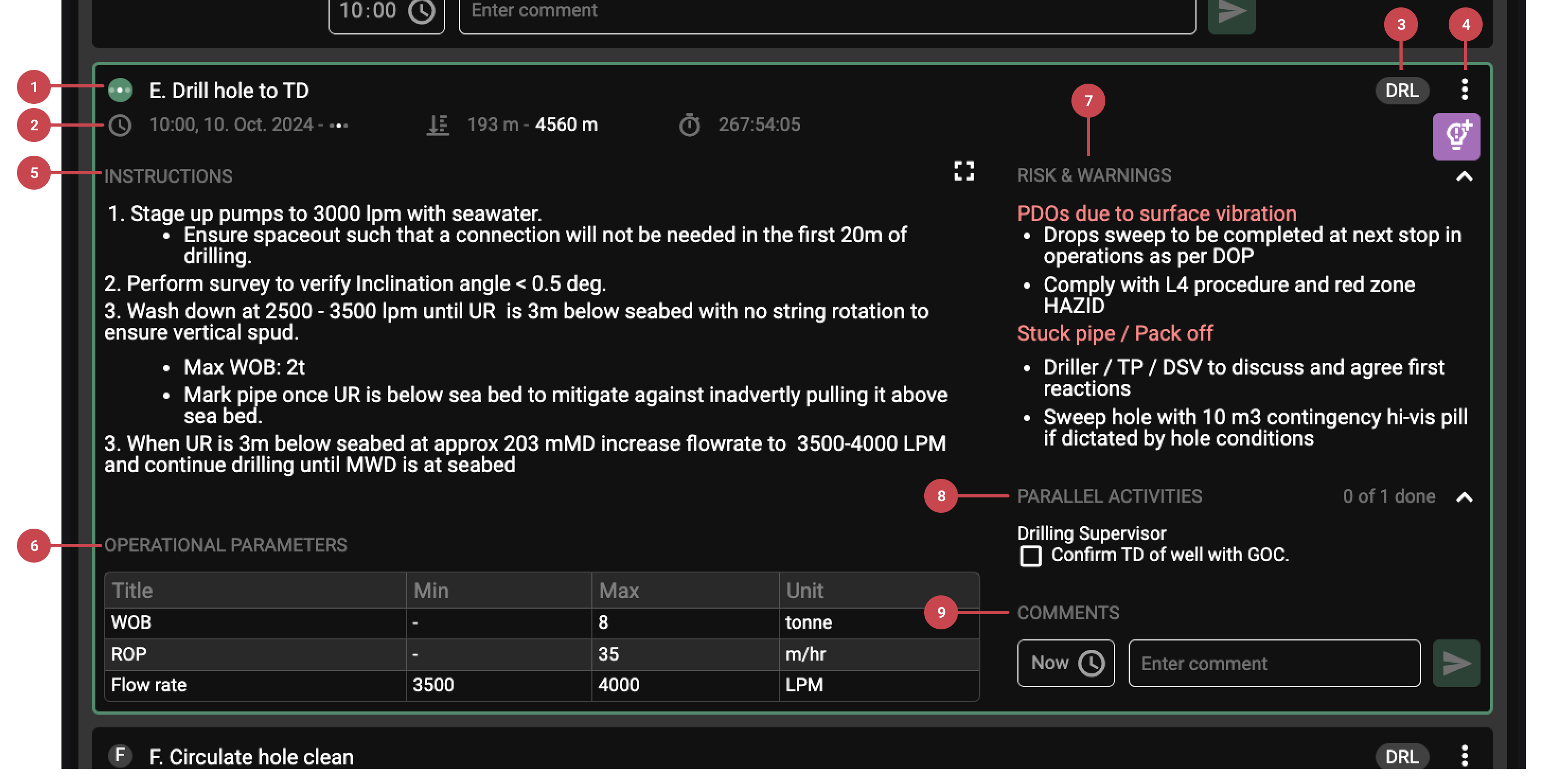Click the purple lightbulb add-insight button
Screen dimensions: 1542x784
[x=1456, y=137]
